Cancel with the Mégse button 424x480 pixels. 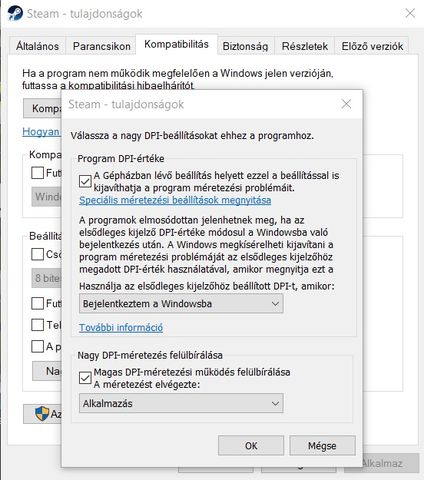[x=322, y=446]
